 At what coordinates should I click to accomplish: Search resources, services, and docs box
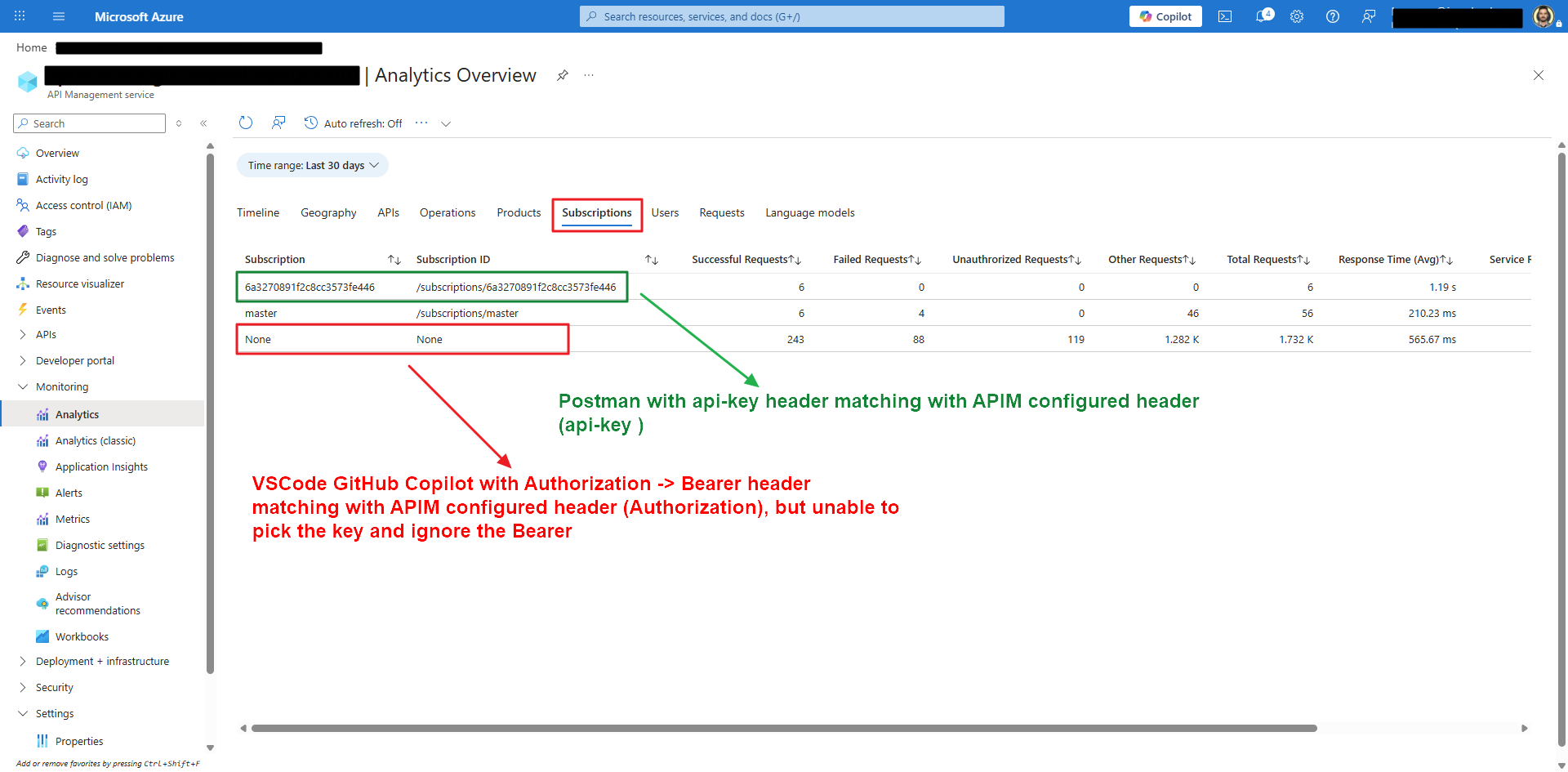pyautogui.click(x=792, y=16)
